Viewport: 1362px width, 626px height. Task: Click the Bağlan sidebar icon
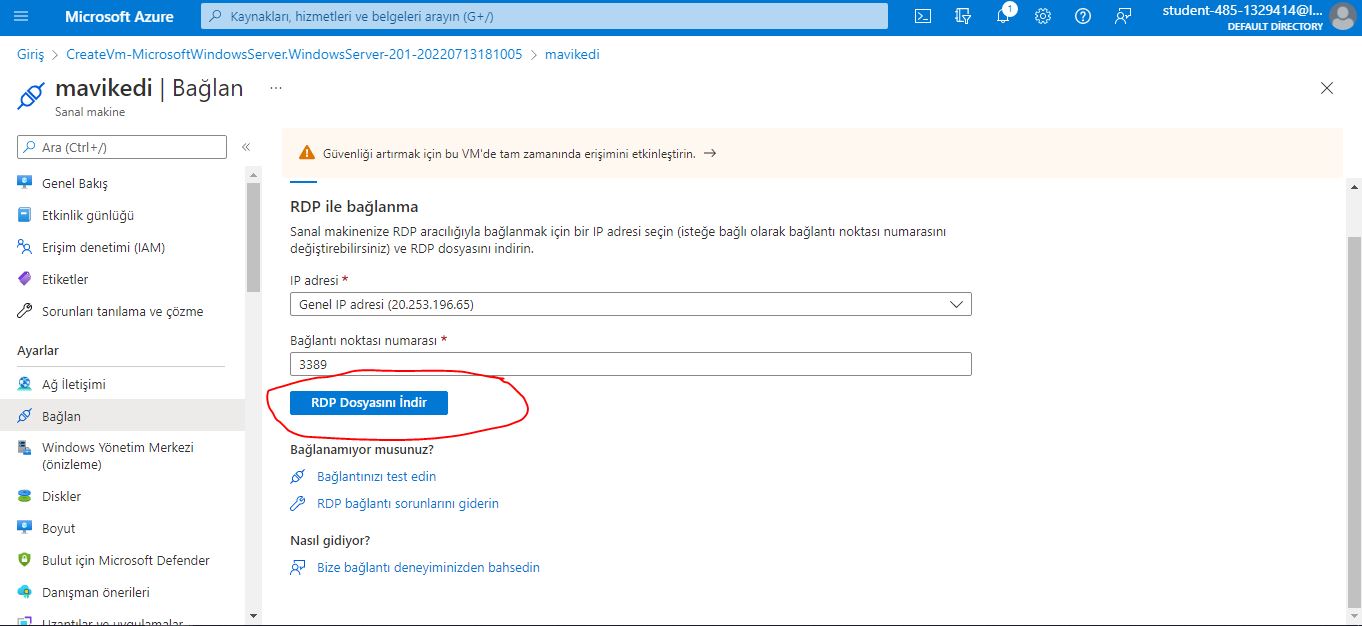pos(25,416)
